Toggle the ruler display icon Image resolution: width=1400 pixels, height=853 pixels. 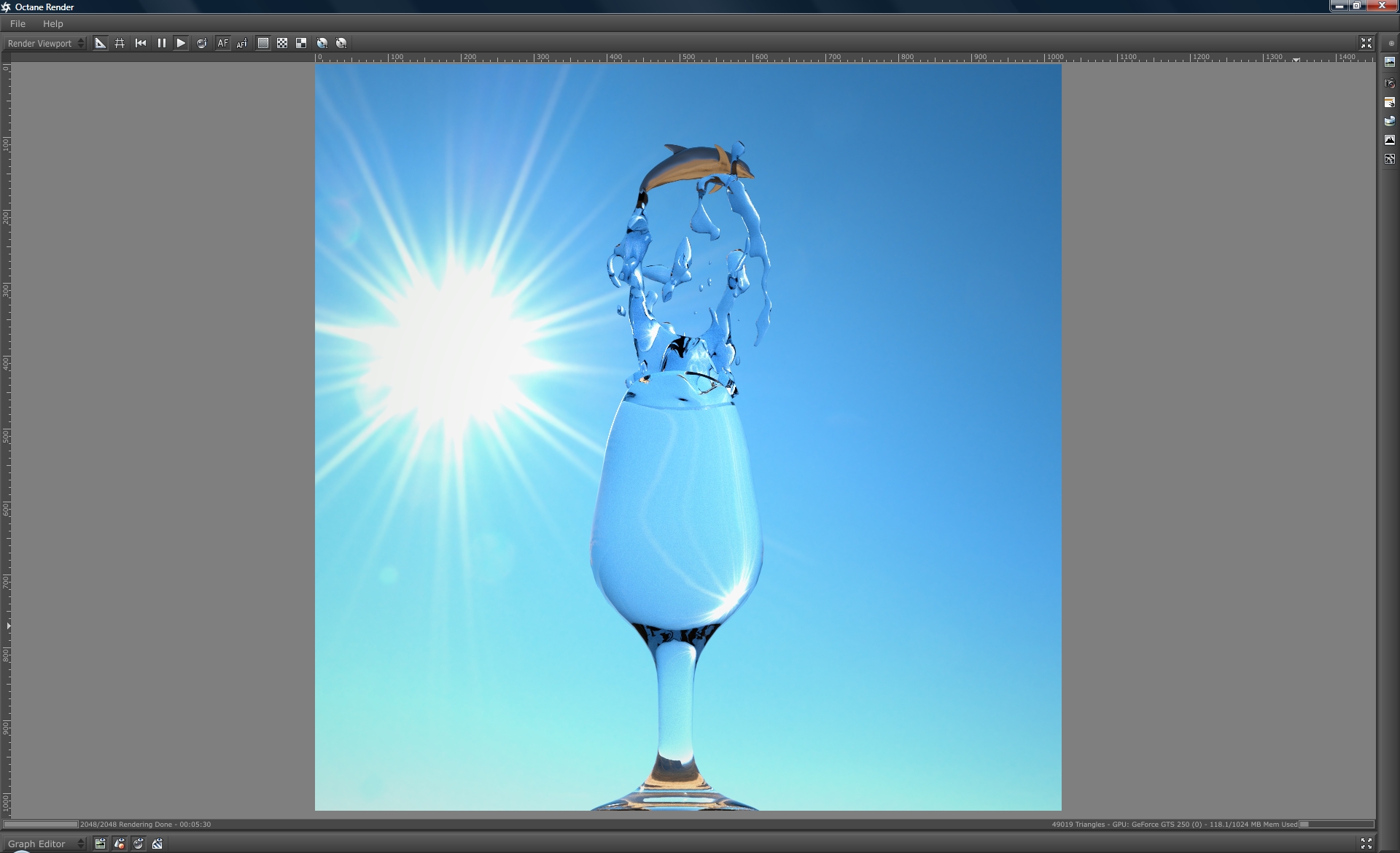pyautogui.click(x=101, y=44)
